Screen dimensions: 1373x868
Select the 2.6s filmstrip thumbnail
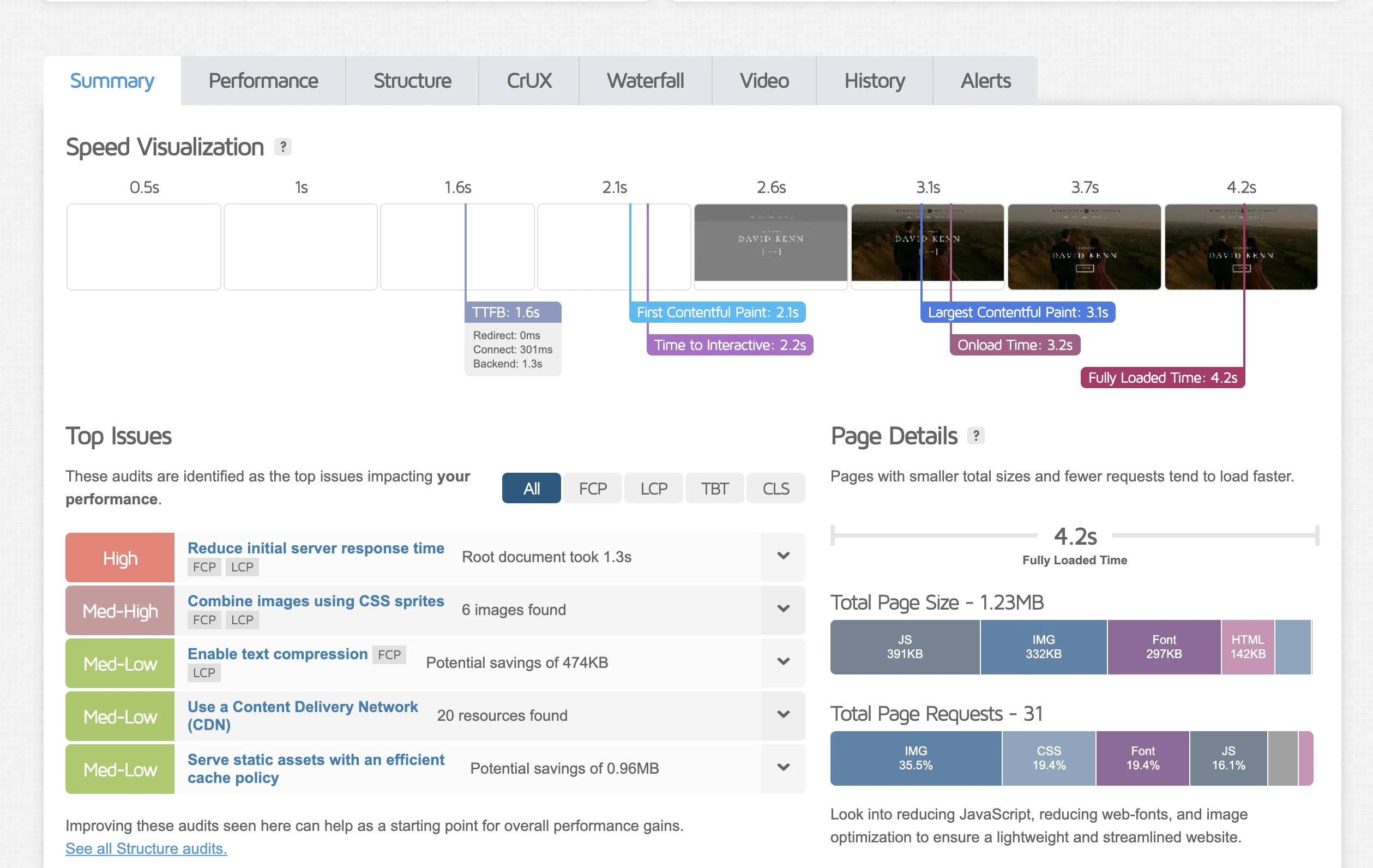click(770, 246)
